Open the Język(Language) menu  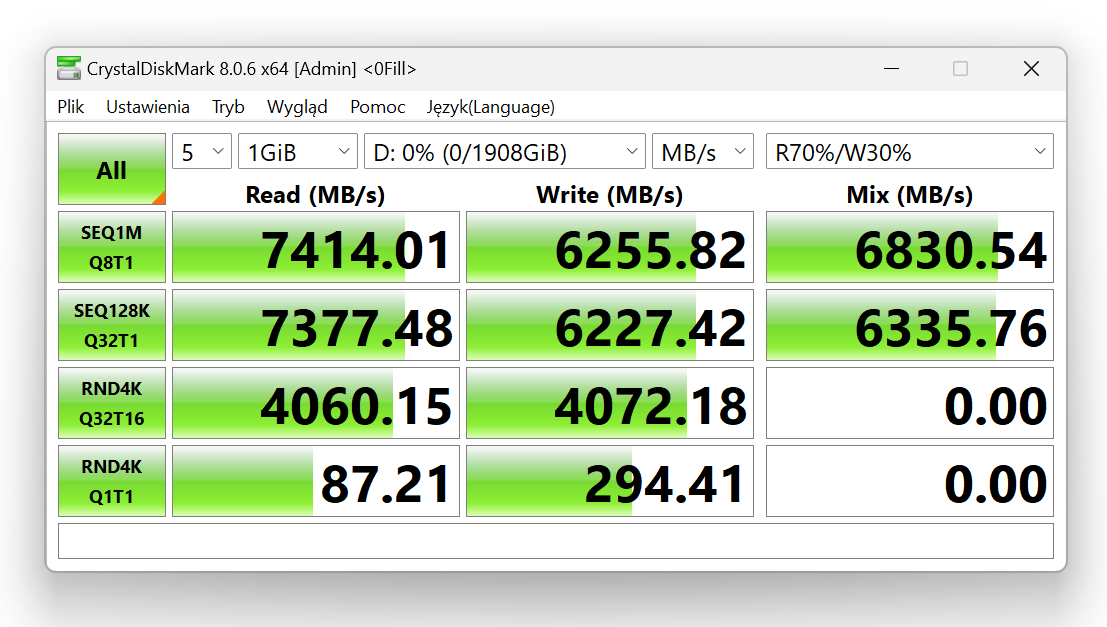click(490, 107)
